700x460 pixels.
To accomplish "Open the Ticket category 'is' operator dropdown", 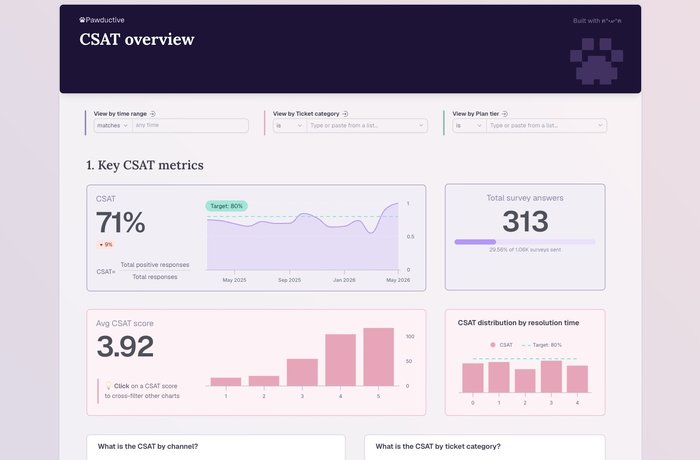I will pos(290,125).
